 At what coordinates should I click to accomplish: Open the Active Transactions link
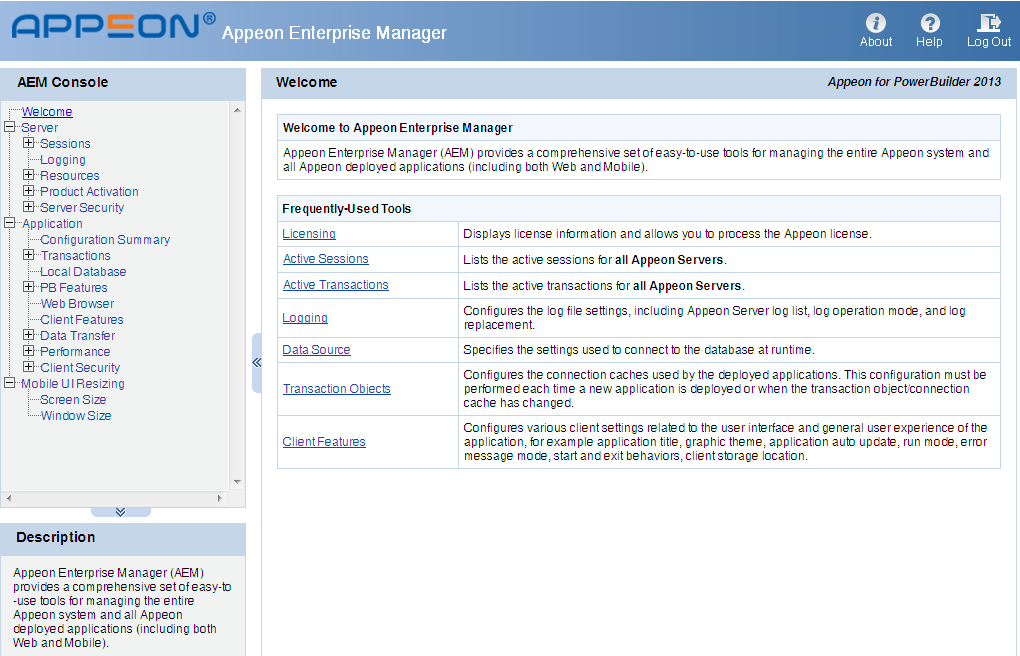[x=336, y=285]
